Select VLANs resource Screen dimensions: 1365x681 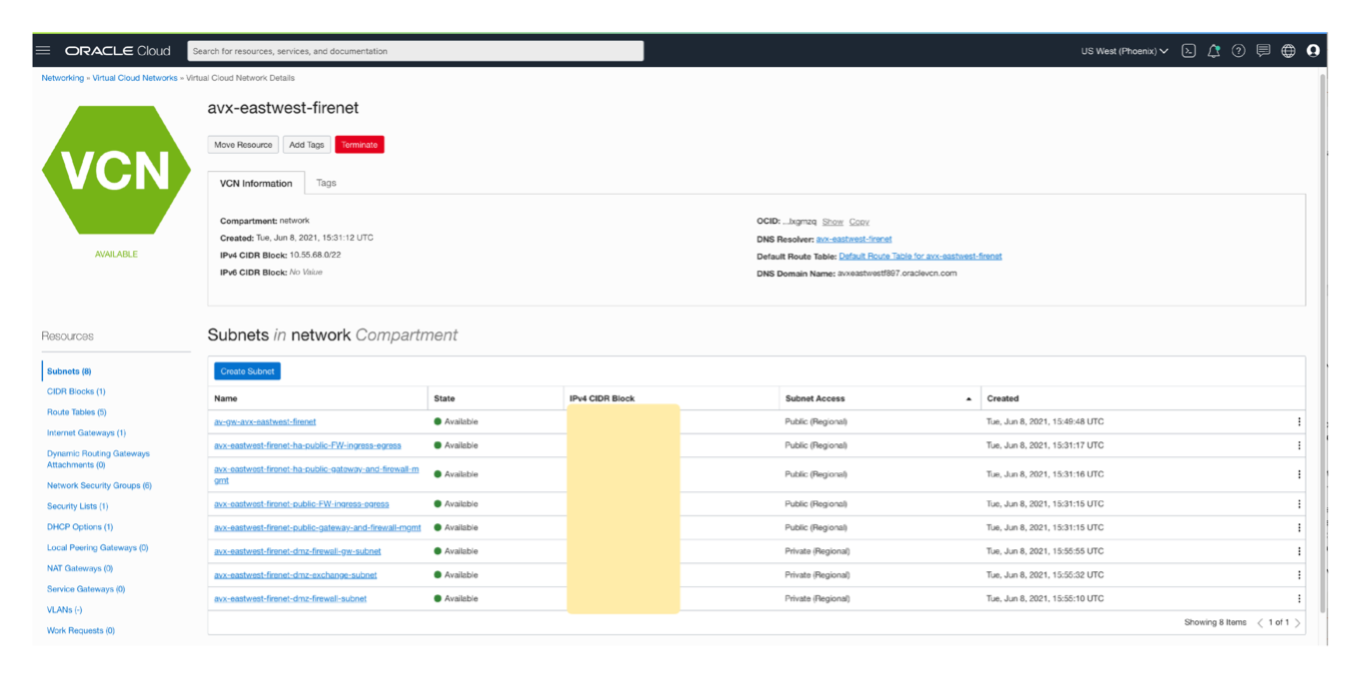pos(64,610)
